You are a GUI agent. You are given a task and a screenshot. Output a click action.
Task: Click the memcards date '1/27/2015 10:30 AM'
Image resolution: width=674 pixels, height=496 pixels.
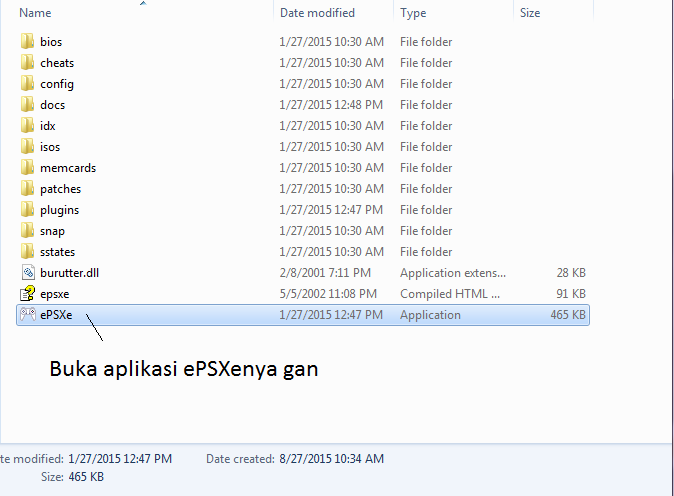(x=331, y=168)
